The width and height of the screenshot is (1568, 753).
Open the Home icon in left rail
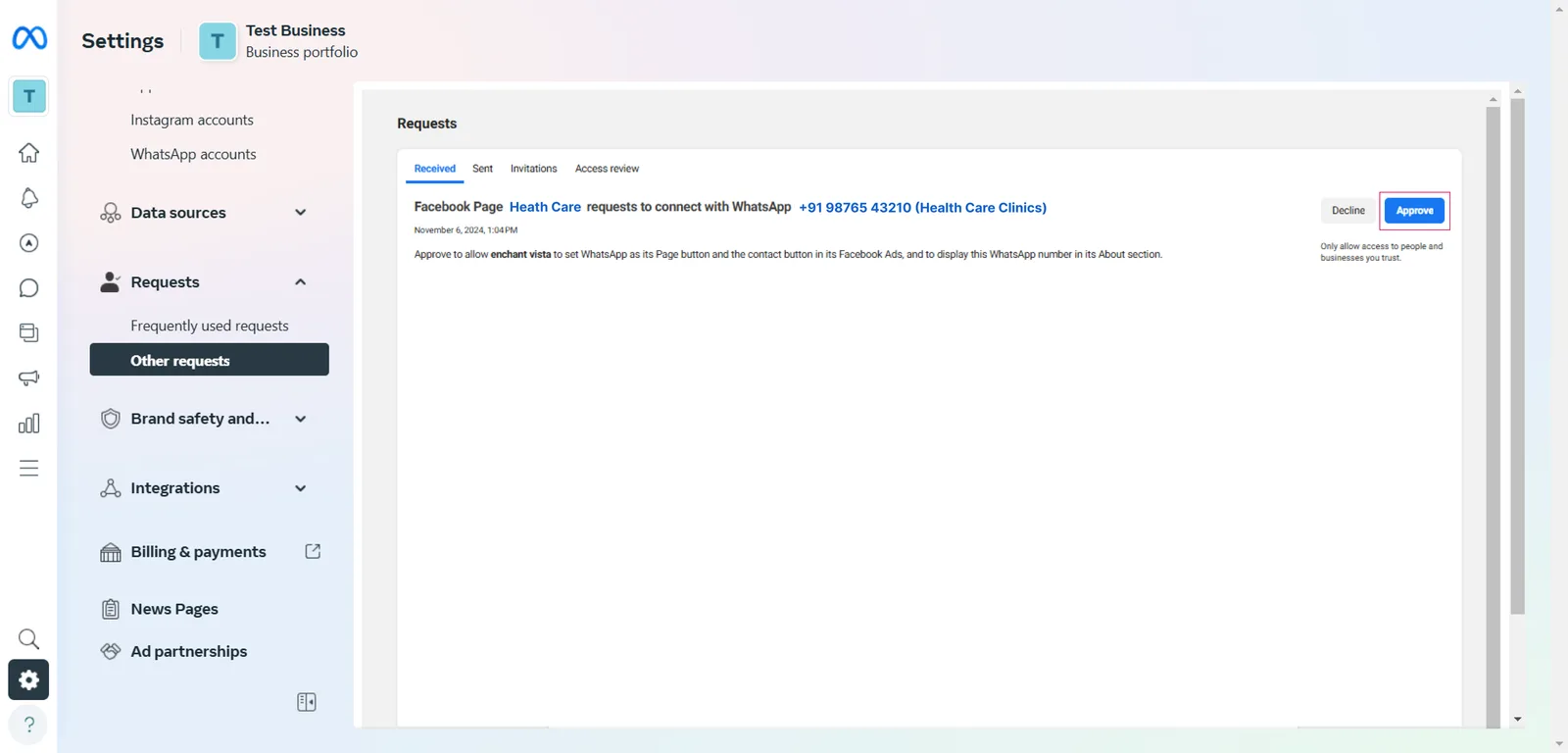pyautogui.click(x=29, y=153)
